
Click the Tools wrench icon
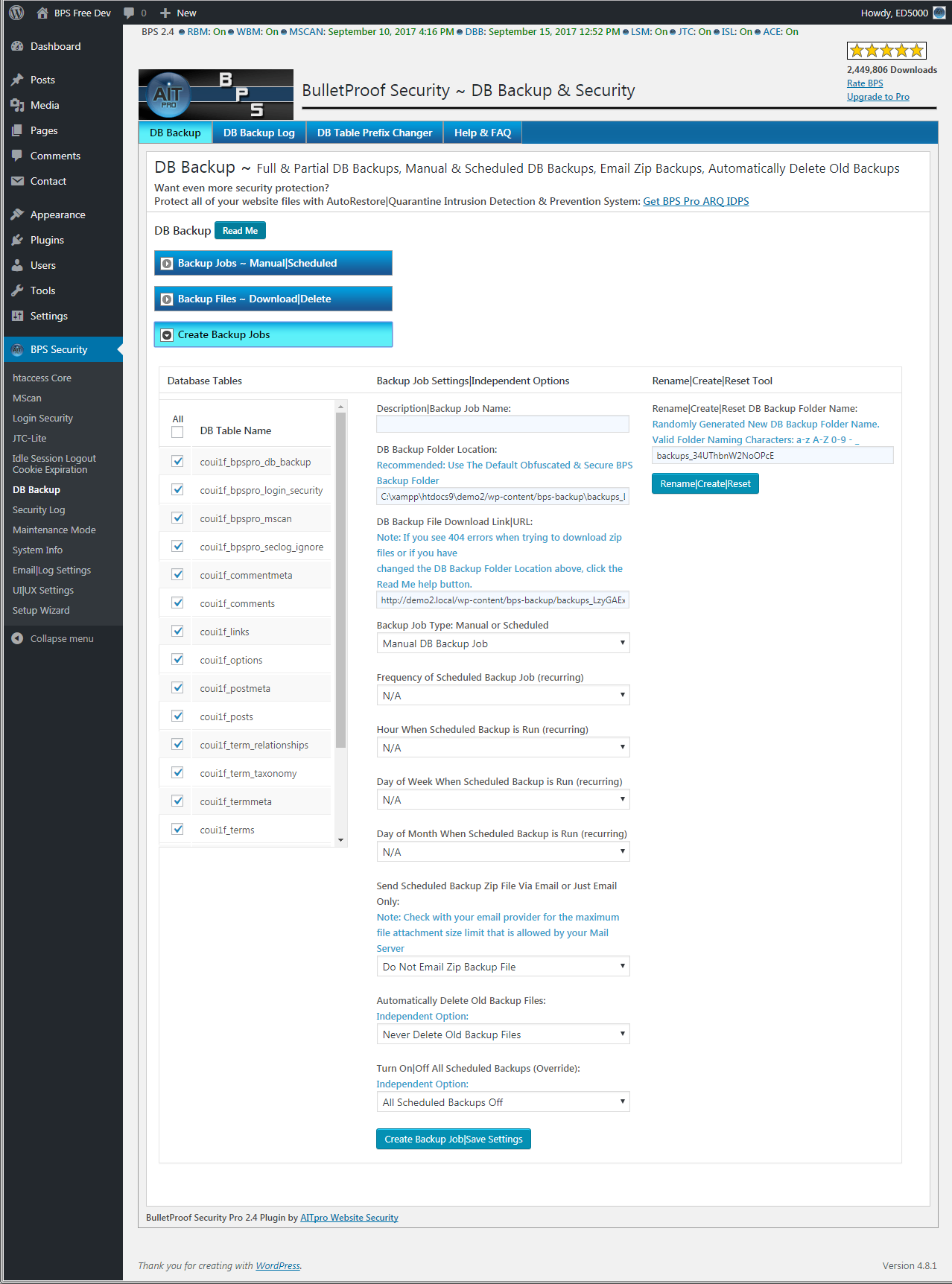18,290
